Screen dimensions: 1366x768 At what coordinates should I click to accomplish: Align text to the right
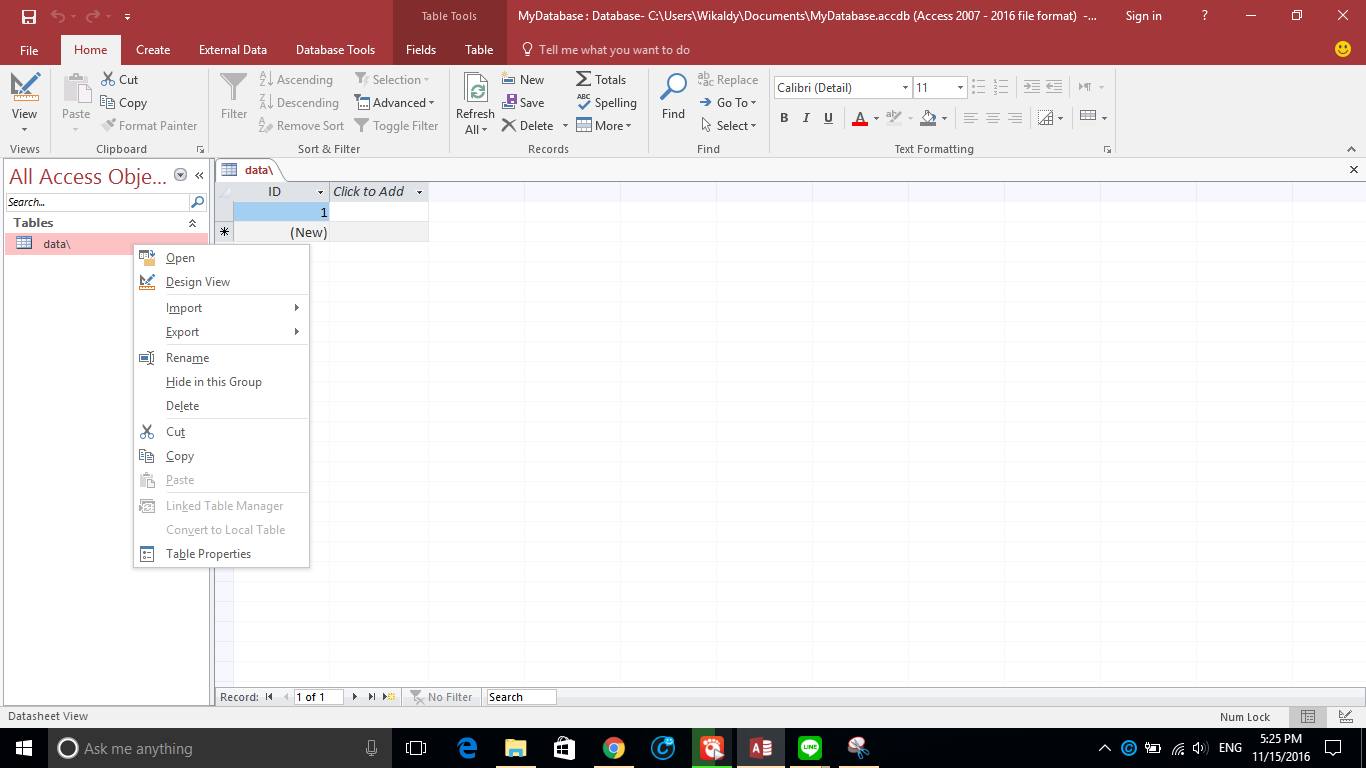click(1015, 118)
